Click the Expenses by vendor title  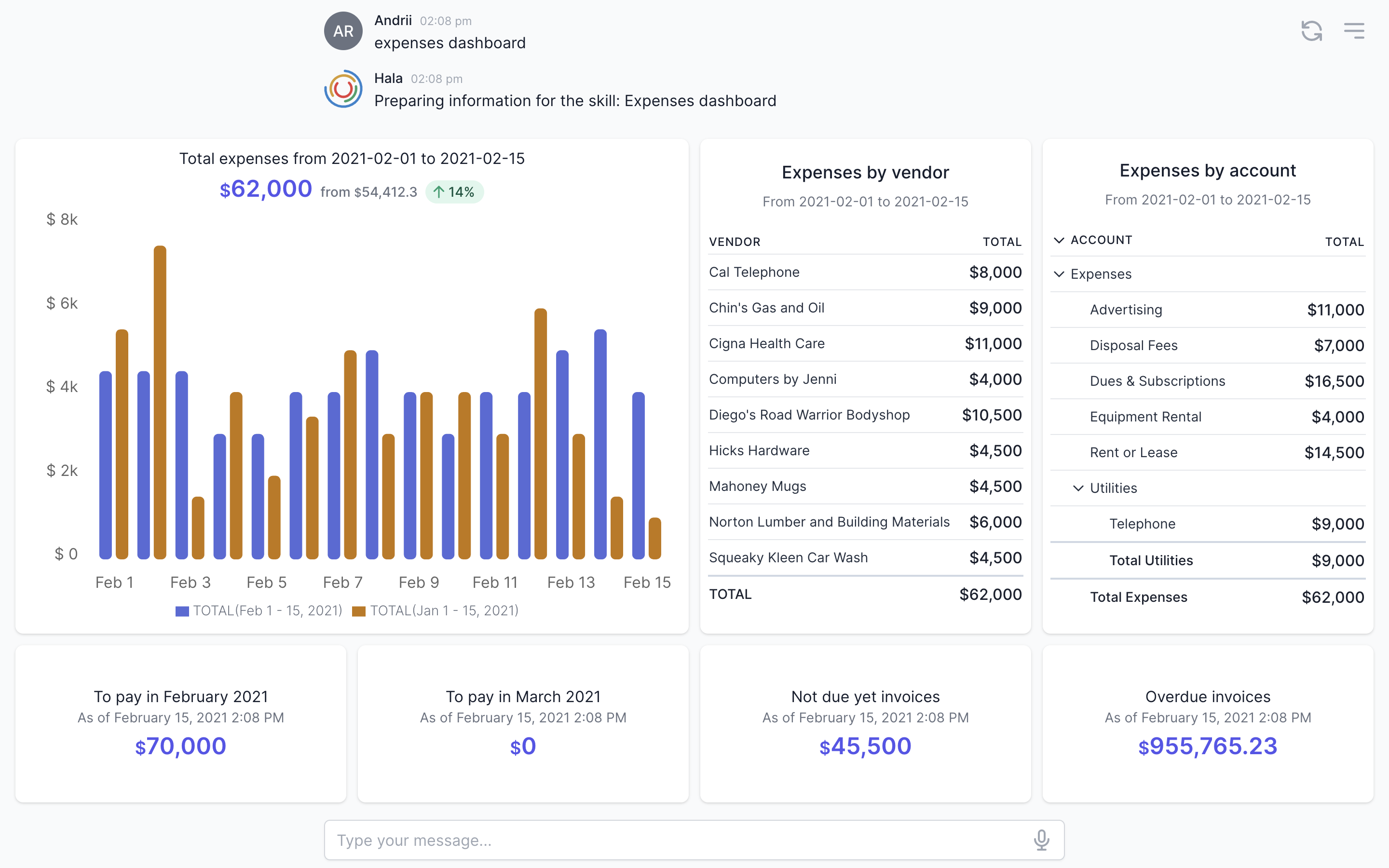(x=865, y=172)
